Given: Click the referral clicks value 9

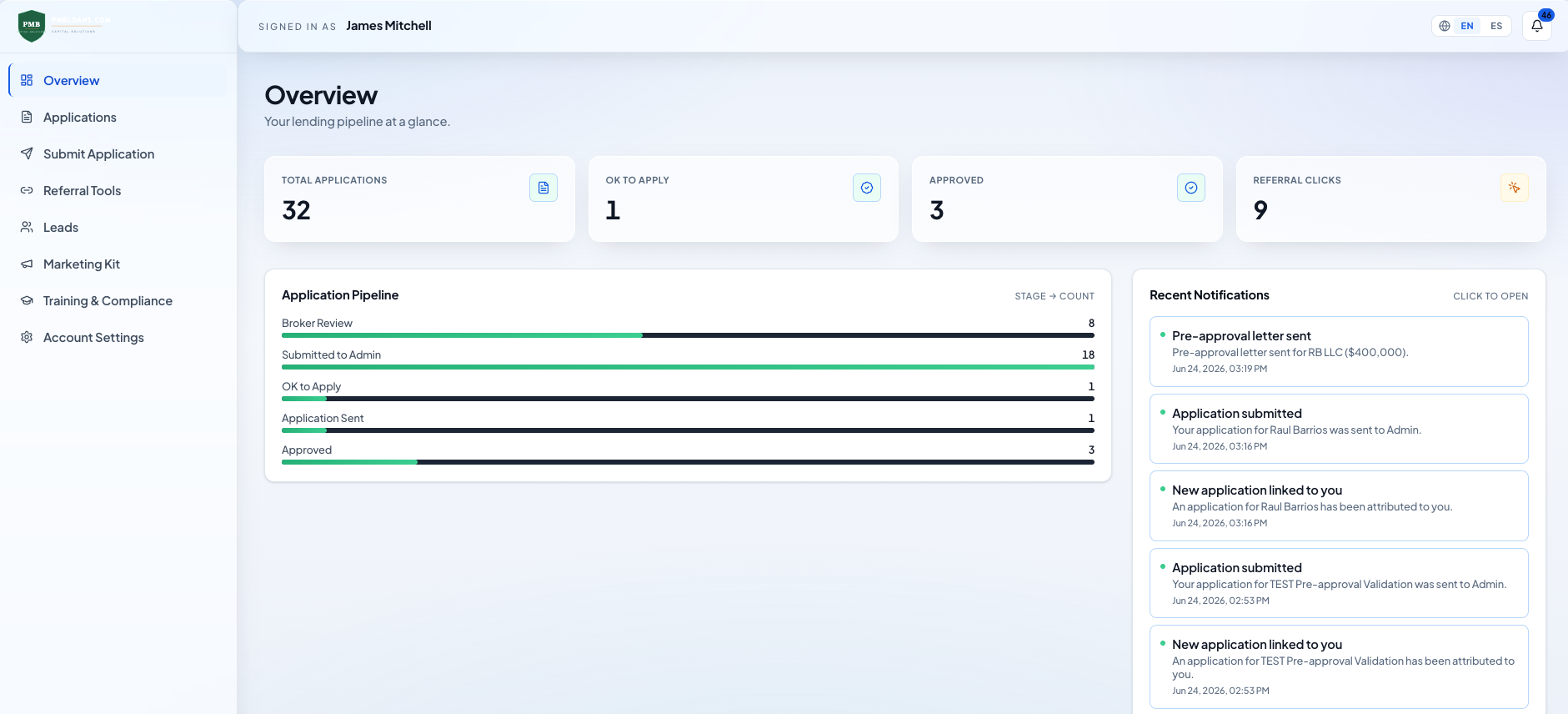Looking at the screenshot, I should (1260, 210).
